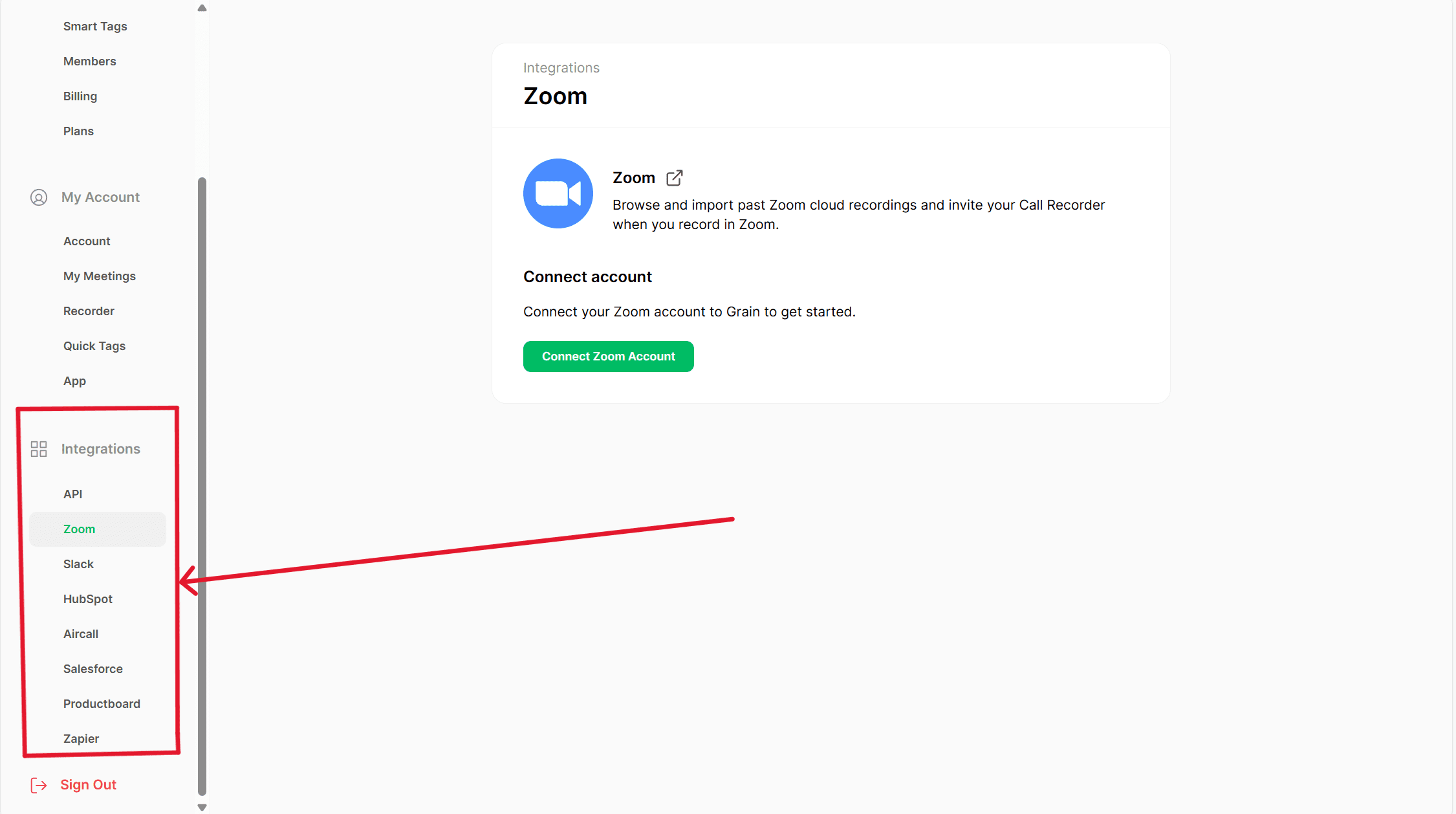Click Sign Out button
The width and height of the screenshot is (1456, 814).
pos(88,784)
